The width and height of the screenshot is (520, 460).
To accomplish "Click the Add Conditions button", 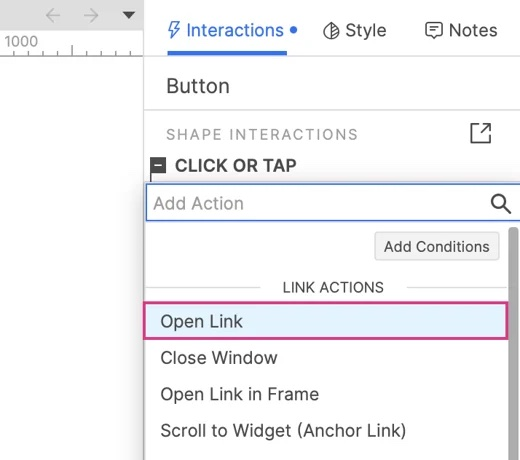I will (437, 247).
